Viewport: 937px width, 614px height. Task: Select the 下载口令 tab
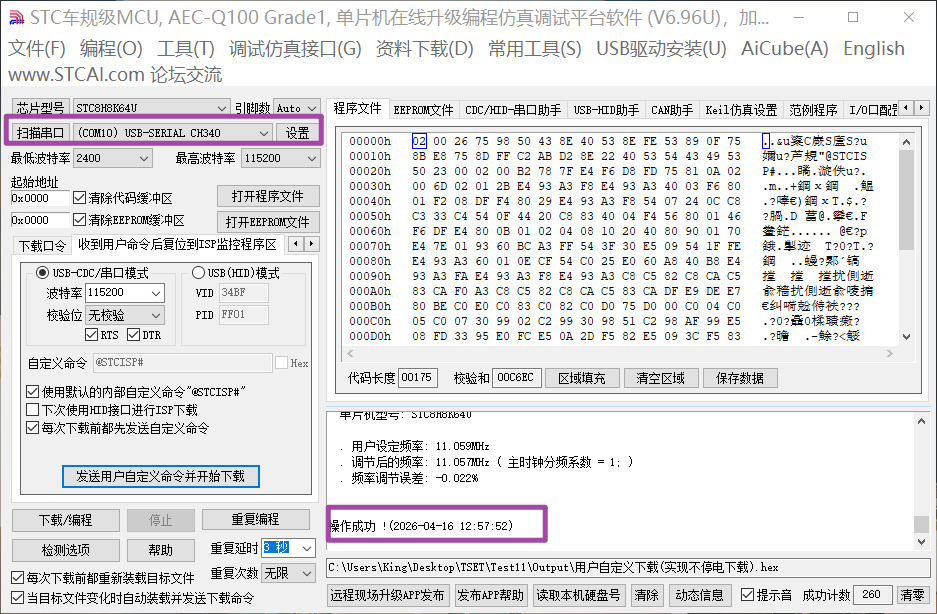coord(42,246)
